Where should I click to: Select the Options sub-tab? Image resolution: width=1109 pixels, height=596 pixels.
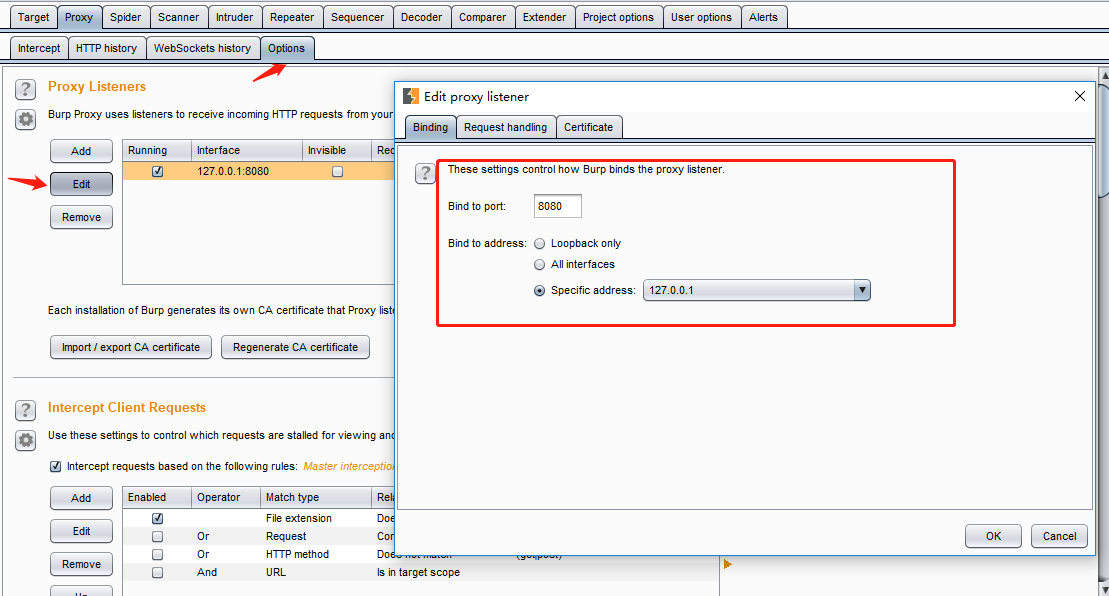click(286, 48)
